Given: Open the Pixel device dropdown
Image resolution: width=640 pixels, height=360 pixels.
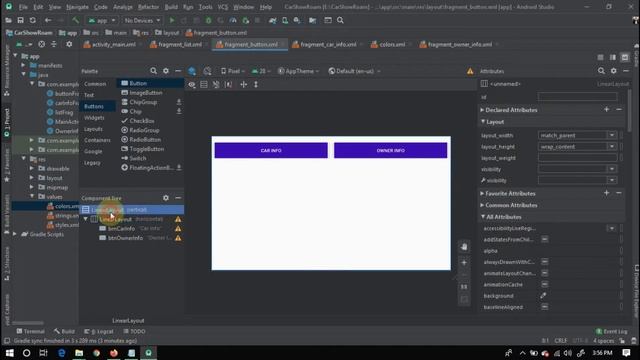Looking at the screenshot, I should click(x=233, y=71).
